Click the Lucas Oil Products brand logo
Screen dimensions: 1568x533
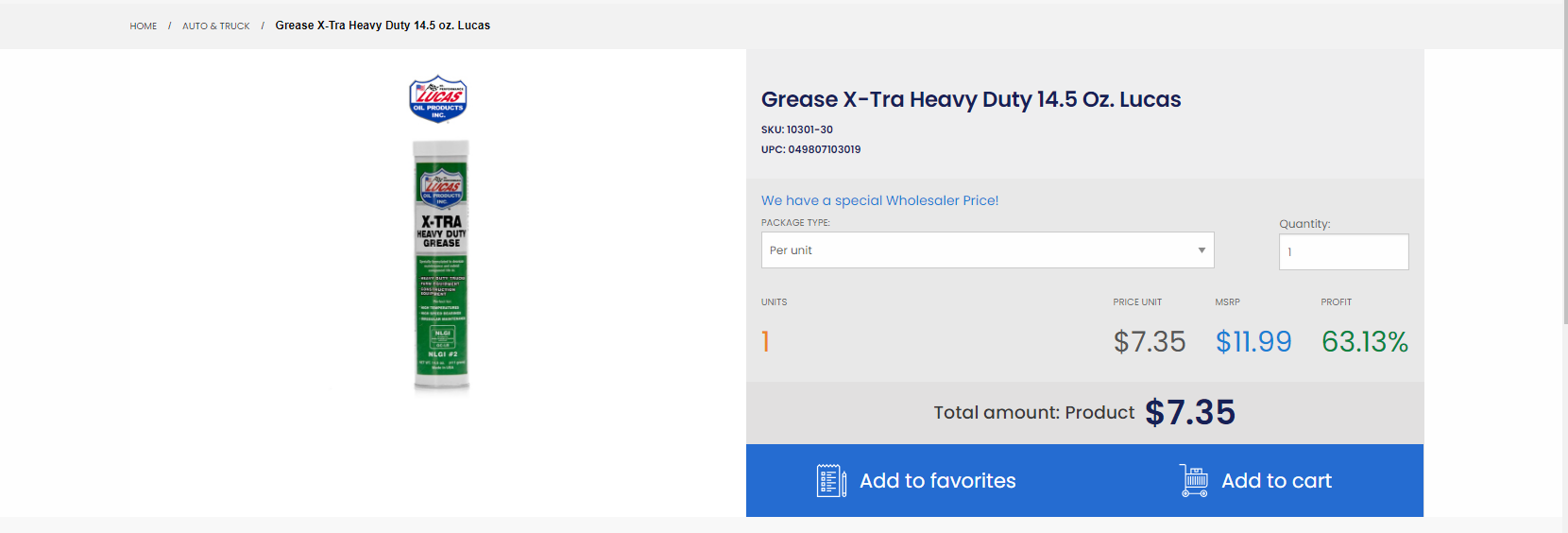tap(438, 99)
